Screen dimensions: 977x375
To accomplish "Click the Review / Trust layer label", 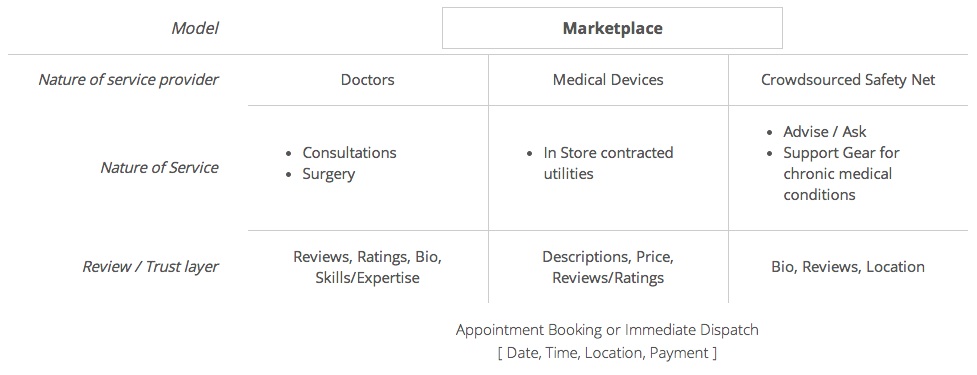I will (x=151, y=267).
